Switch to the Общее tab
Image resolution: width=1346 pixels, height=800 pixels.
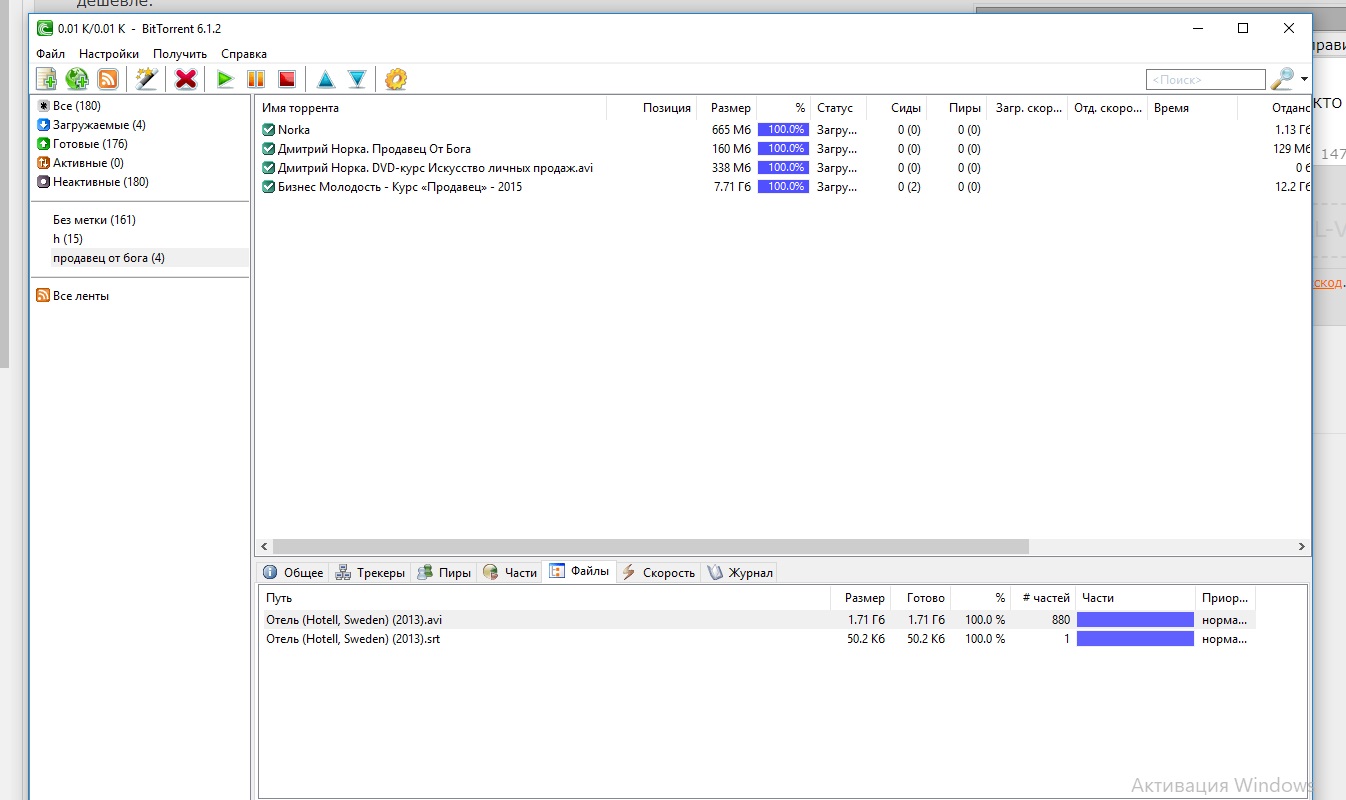coord(293,573)
